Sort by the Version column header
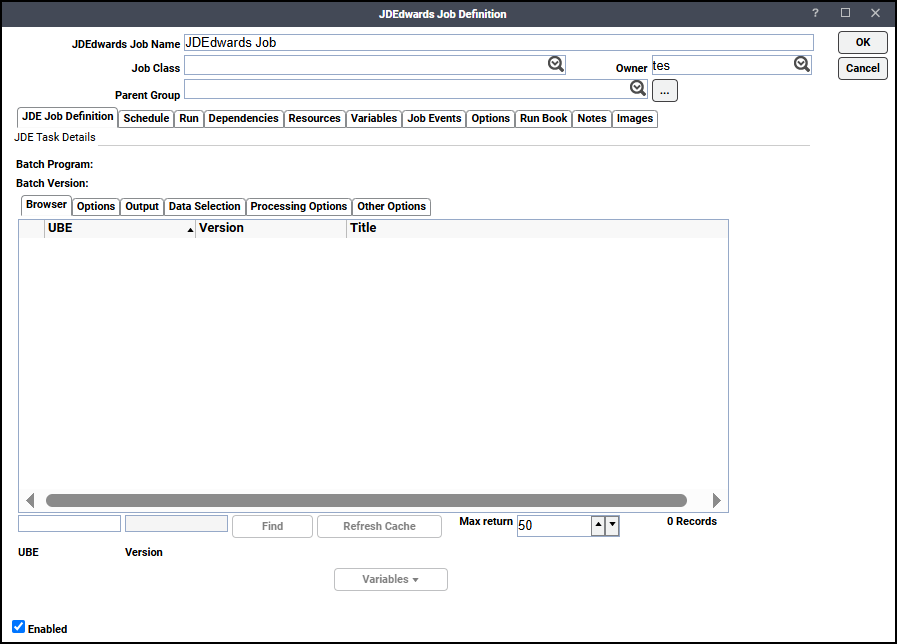 [x=271, y=228]
